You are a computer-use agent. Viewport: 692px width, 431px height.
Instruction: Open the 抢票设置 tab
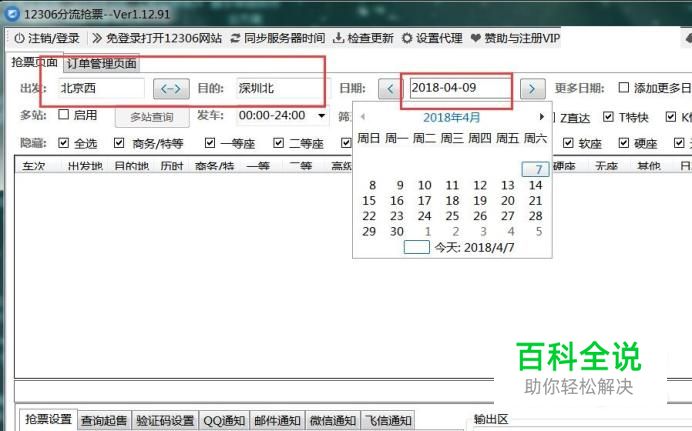48,419
